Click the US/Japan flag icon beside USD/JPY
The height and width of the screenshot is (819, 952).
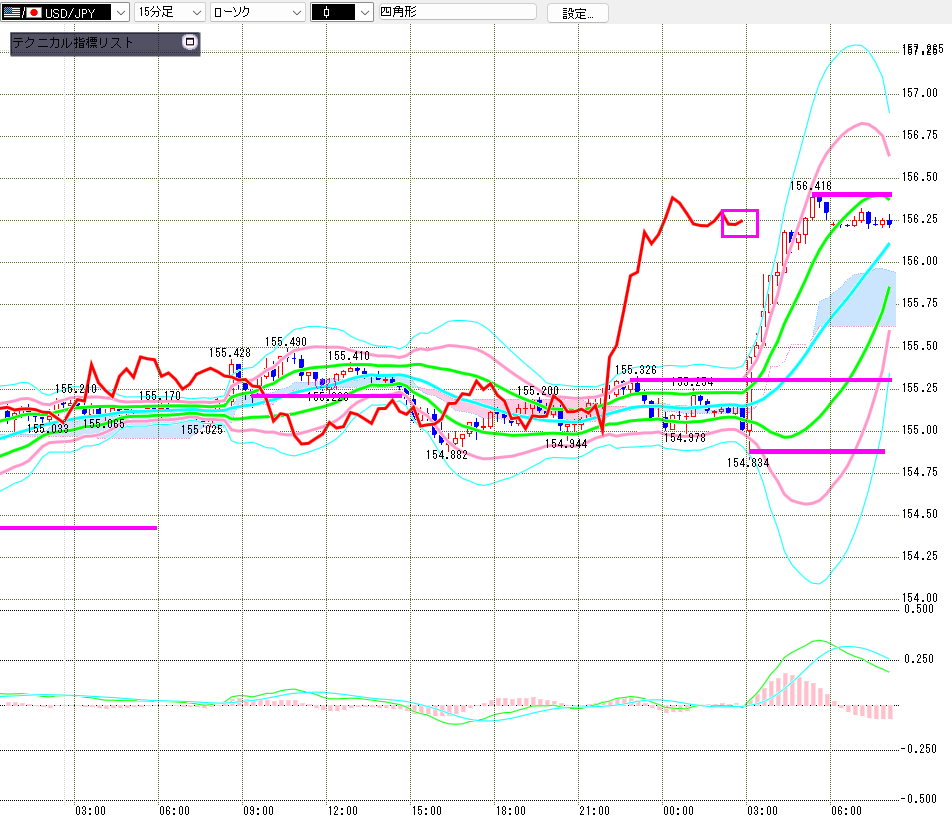tap(21, 12)
